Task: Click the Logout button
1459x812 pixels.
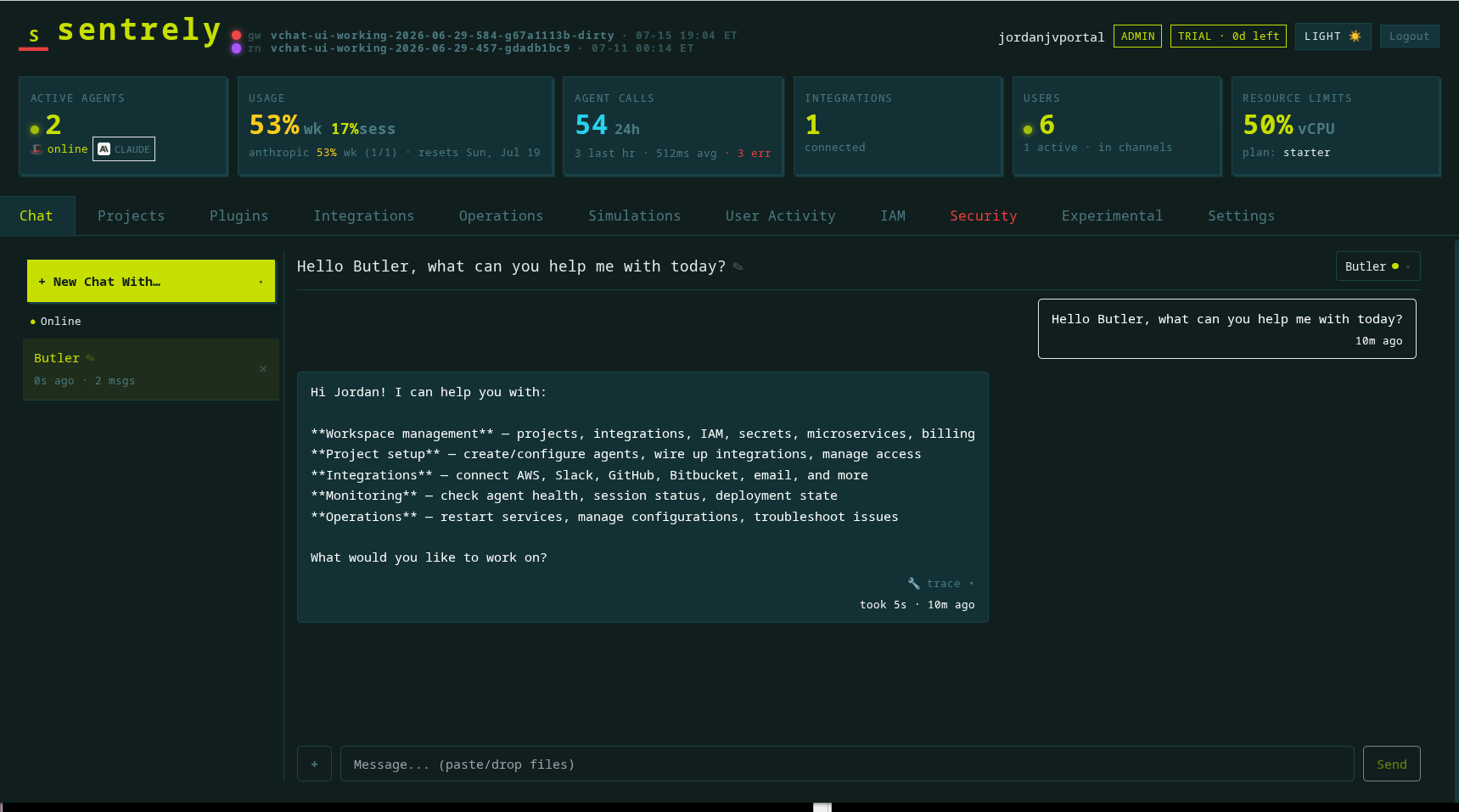Action: 1409,36
